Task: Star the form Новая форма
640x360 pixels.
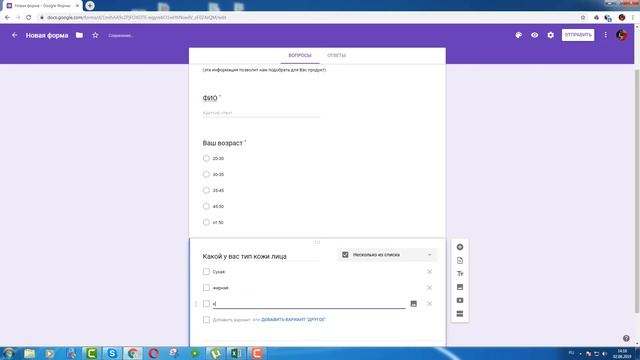Action: pyautogui.click(x=95, y=35)
